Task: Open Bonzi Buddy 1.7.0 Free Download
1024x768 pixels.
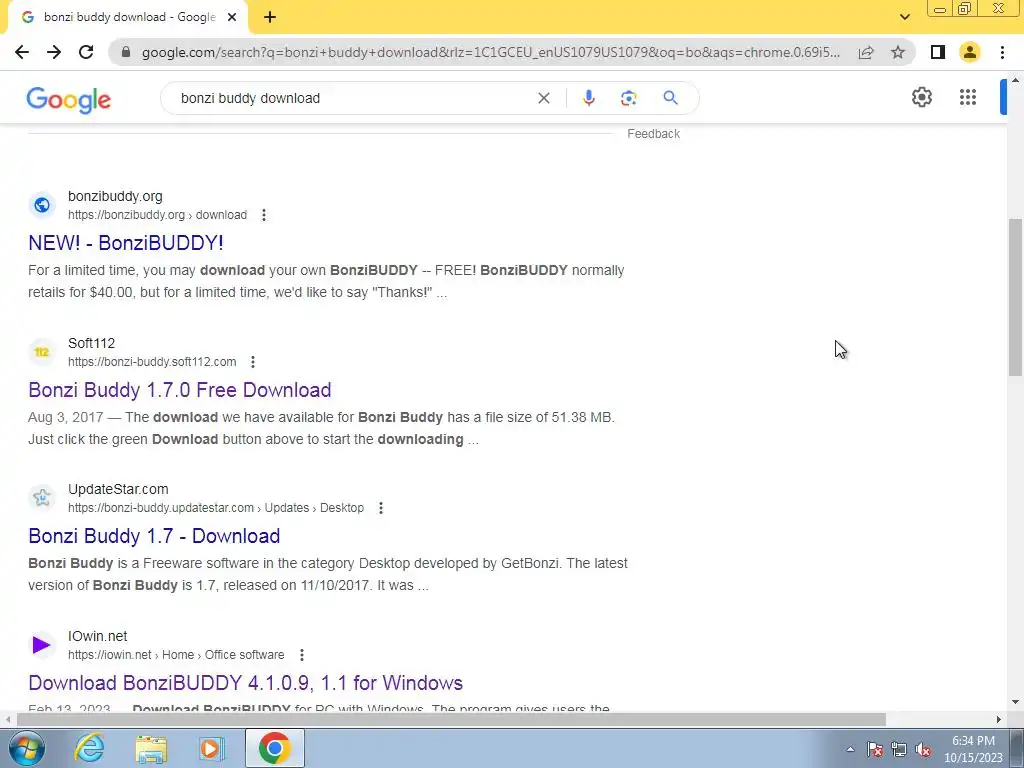Action: (180, 390)
